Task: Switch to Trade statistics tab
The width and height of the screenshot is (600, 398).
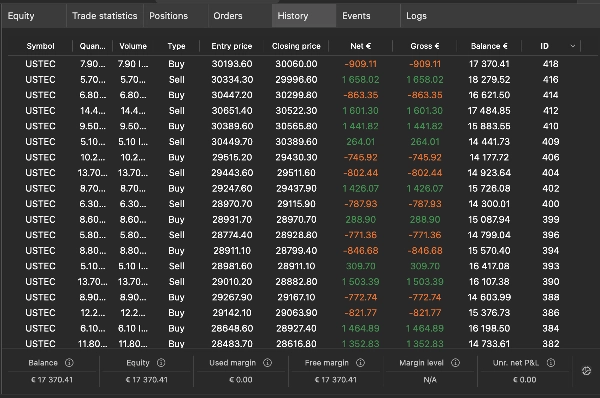Action: [x=104, y=16]
